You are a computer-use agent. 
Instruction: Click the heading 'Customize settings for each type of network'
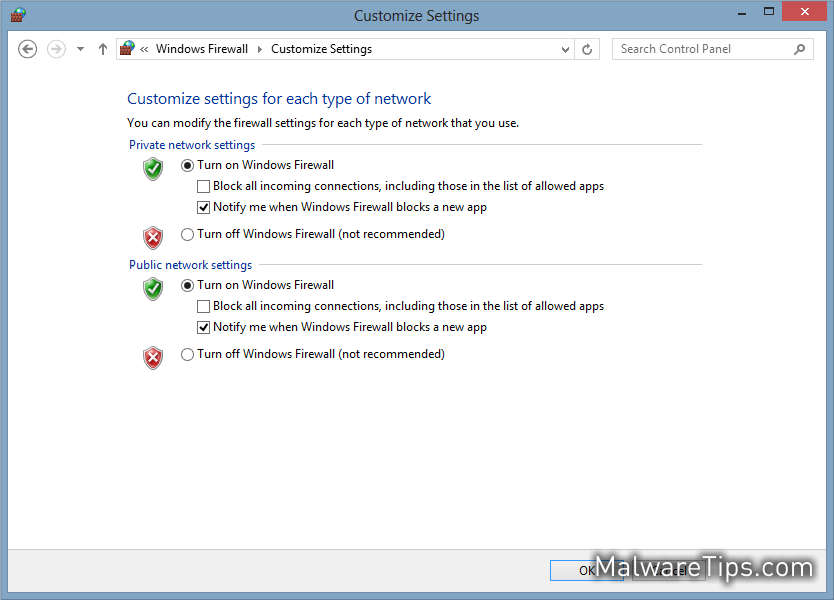click(x=279, y=99)
